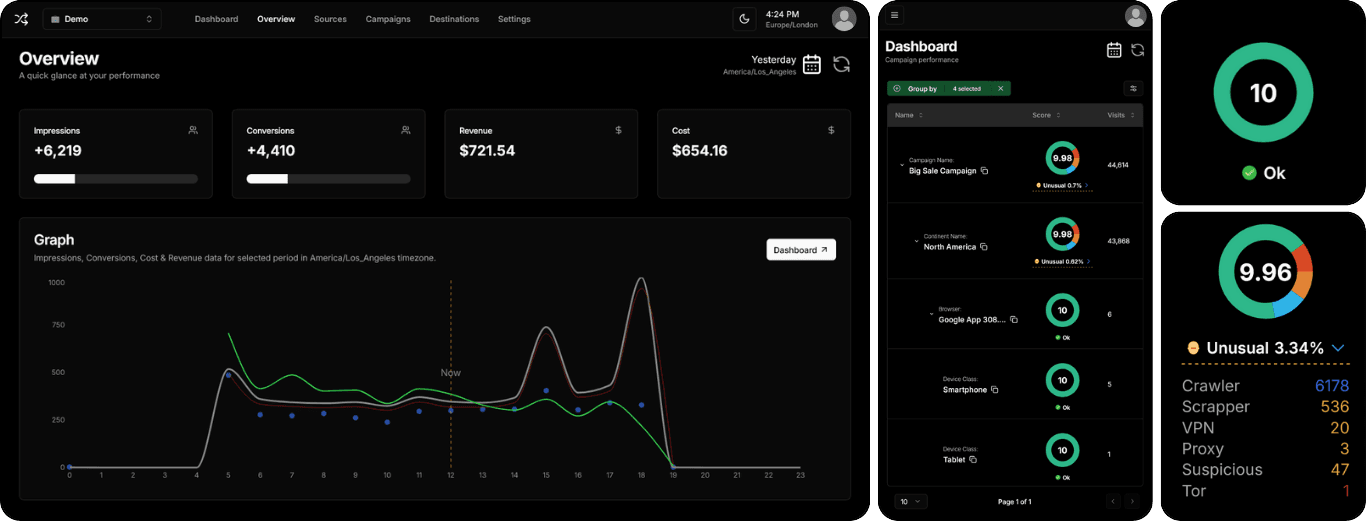Collapse the Big Sale Campaign row
The image size is (1366, 521).
[901, 166]
